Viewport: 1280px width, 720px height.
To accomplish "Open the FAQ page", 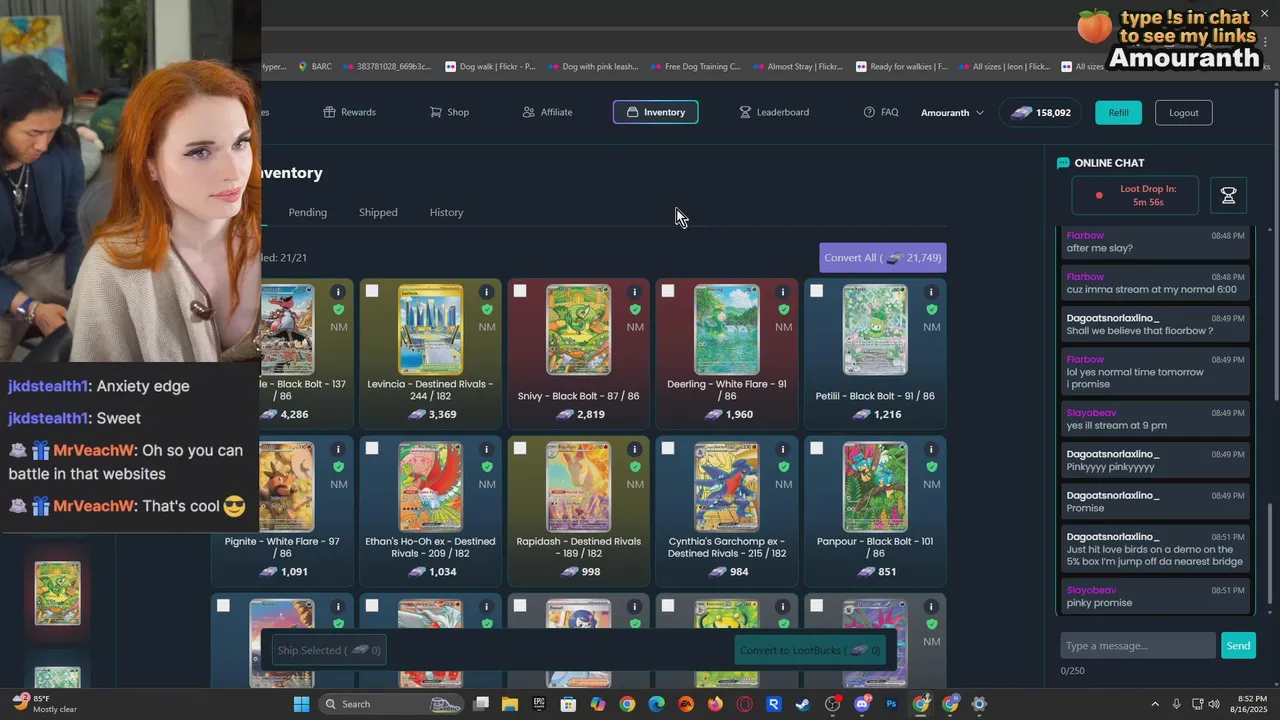I will click(881, 112).
